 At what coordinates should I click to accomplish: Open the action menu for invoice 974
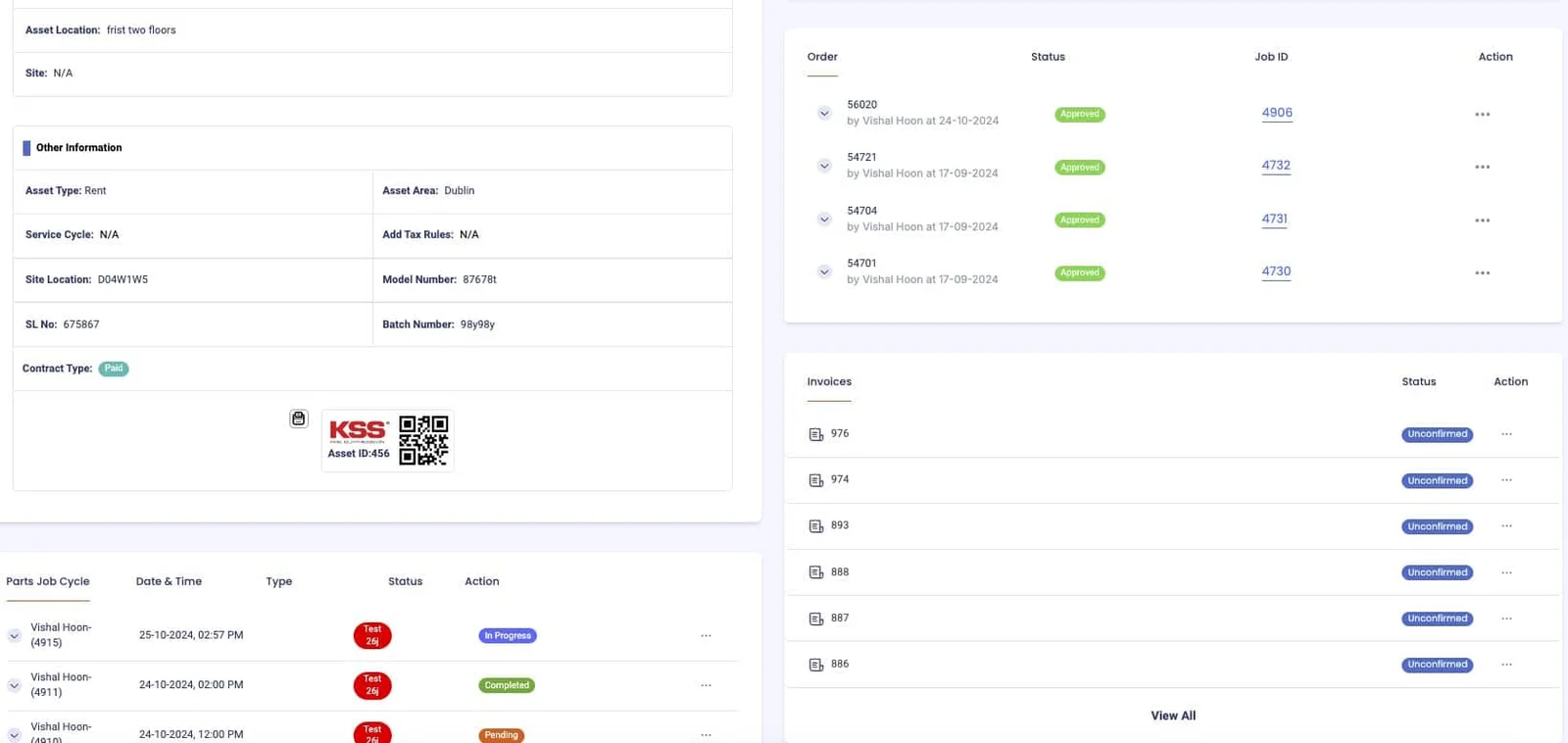click(x=1506, y=480)
